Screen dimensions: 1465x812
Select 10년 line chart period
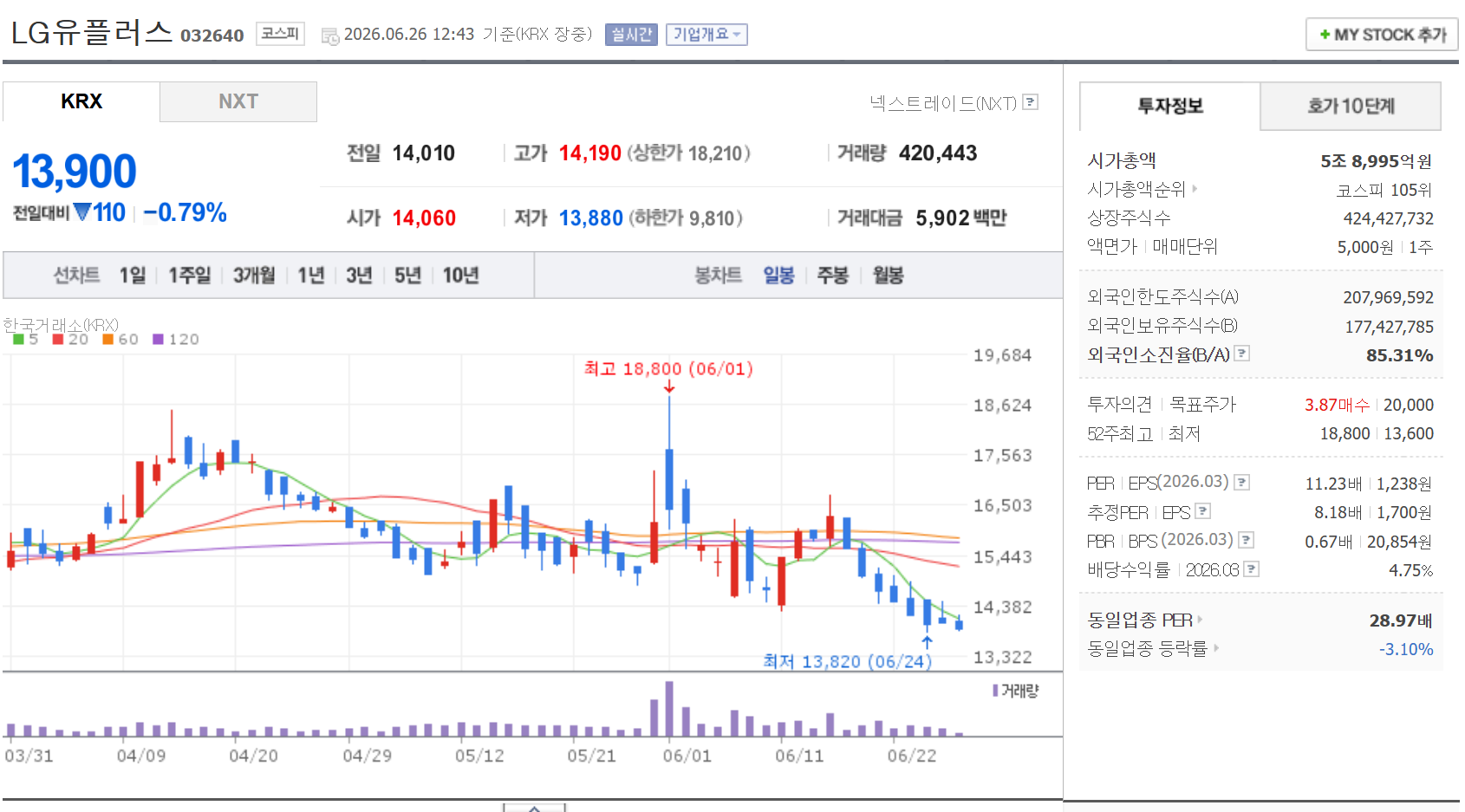pos(461,276)
